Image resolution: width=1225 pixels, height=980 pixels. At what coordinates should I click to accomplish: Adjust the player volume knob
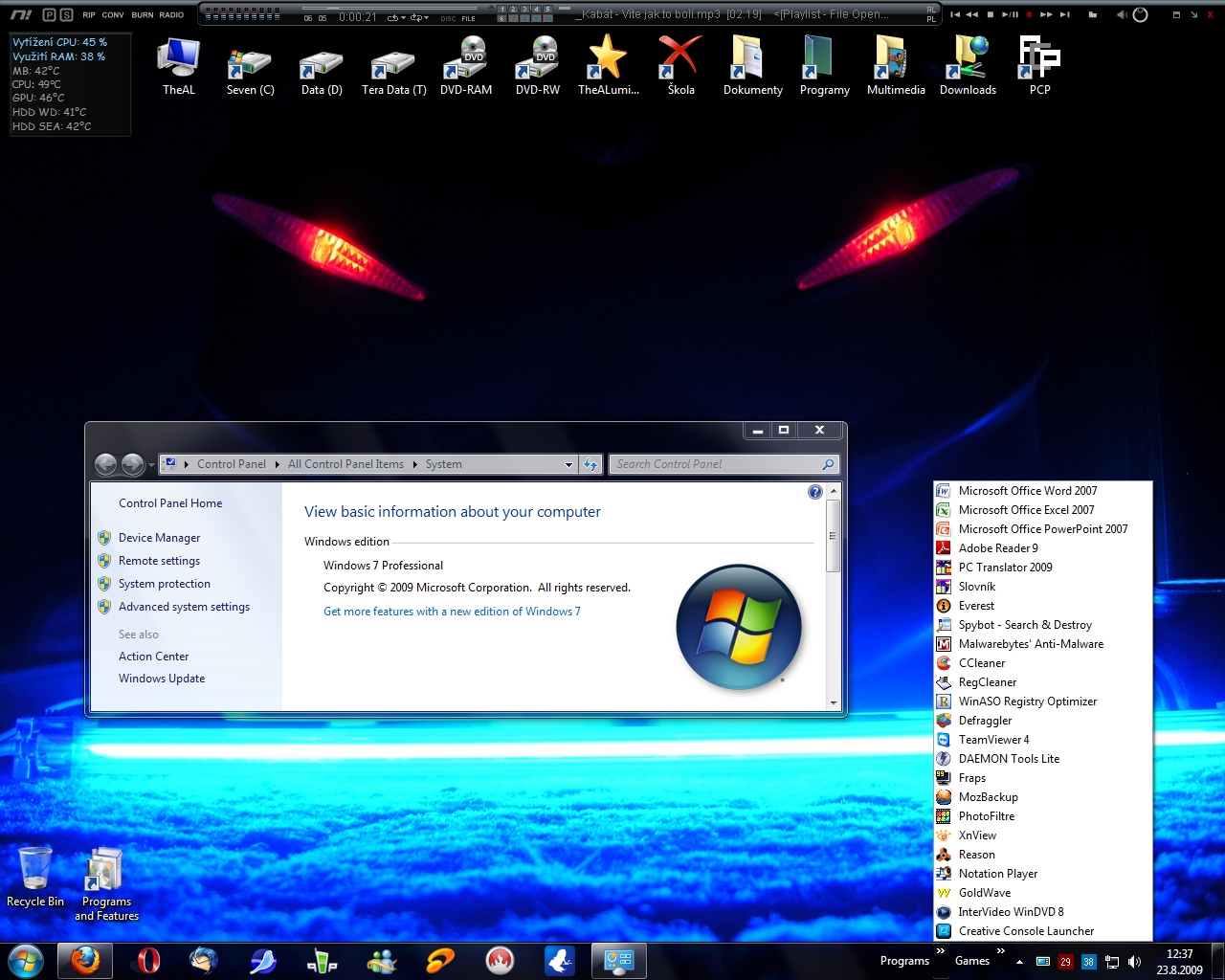click(x=1140, y=14)
